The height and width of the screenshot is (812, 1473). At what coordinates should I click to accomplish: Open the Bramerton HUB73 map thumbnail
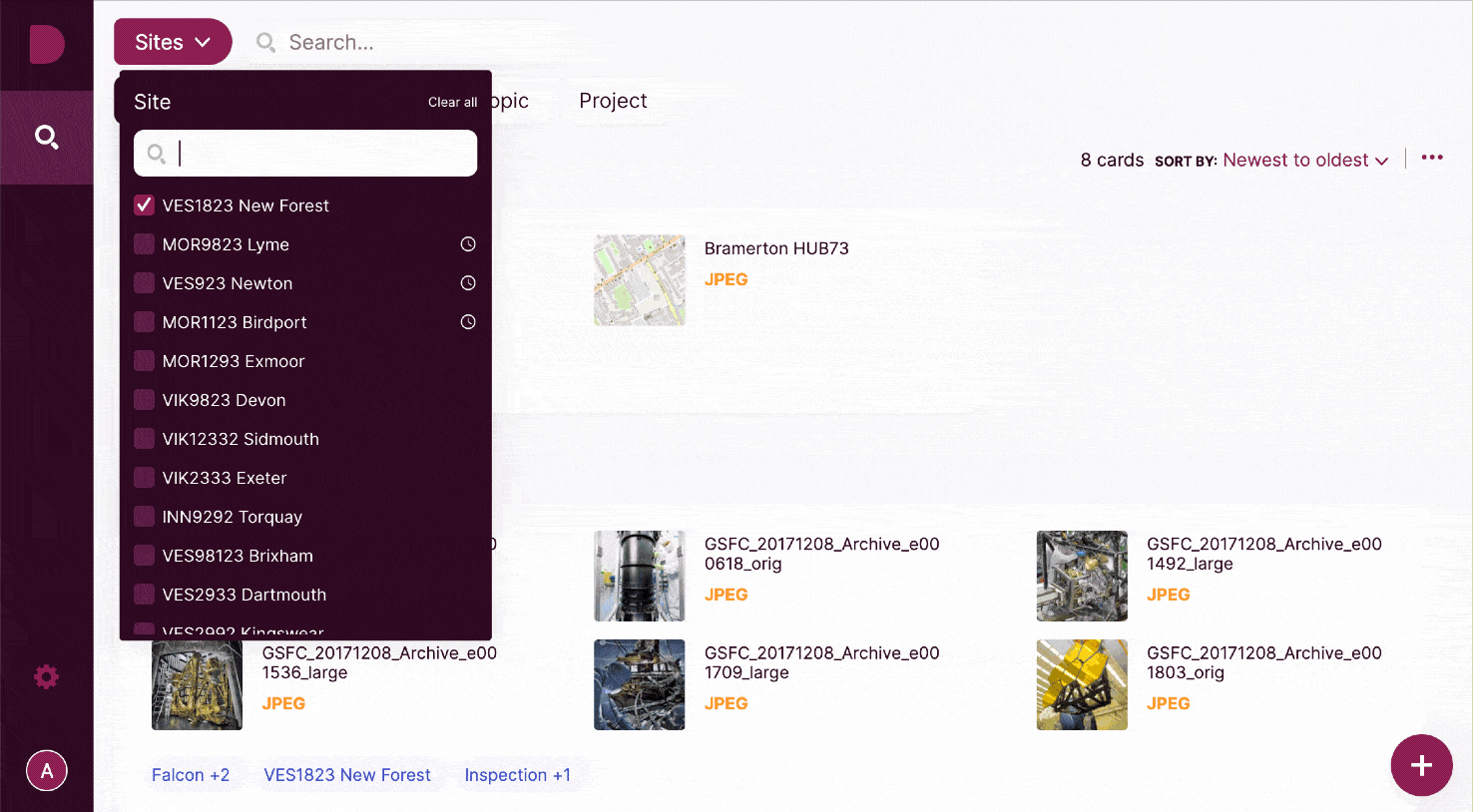639,280
